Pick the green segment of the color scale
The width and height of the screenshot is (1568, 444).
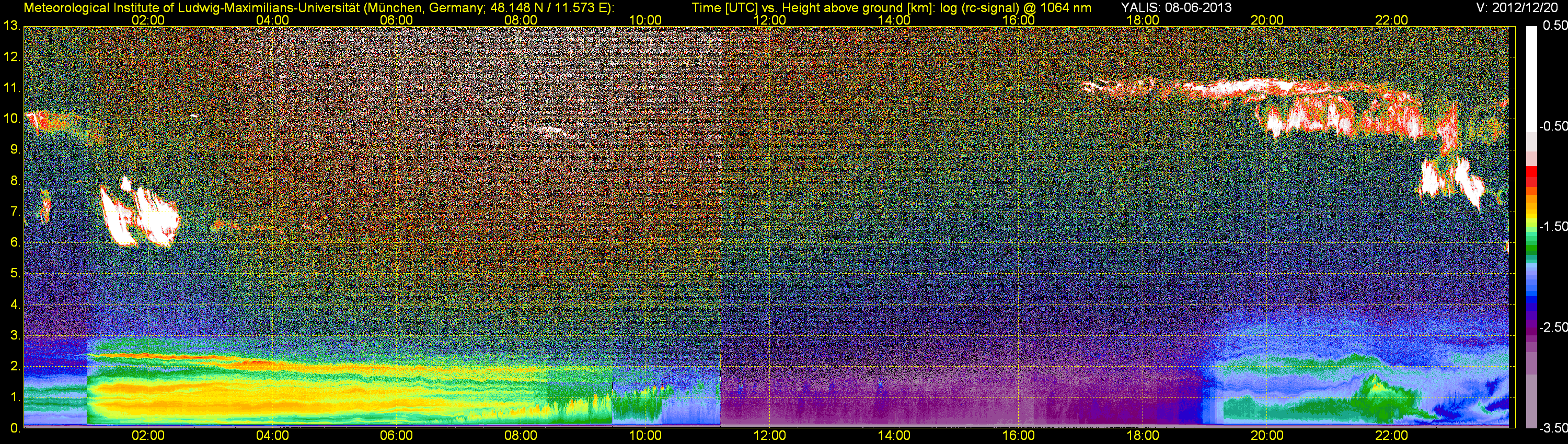point(1531,248)
